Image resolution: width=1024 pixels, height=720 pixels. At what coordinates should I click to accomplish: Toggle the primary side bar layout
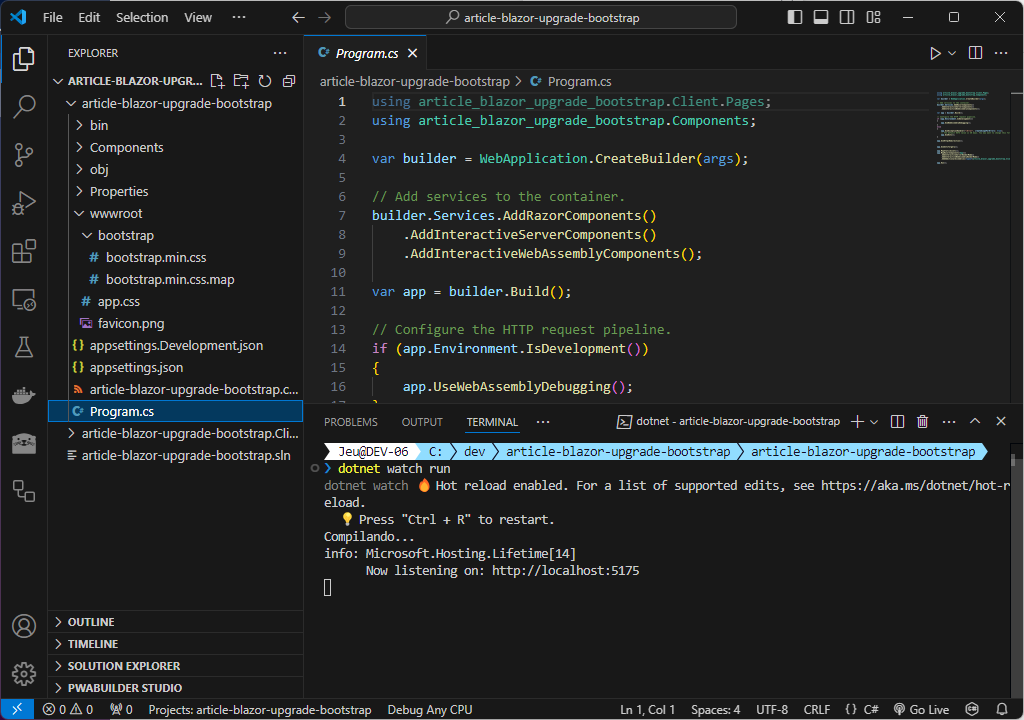(x=795, y=18)
